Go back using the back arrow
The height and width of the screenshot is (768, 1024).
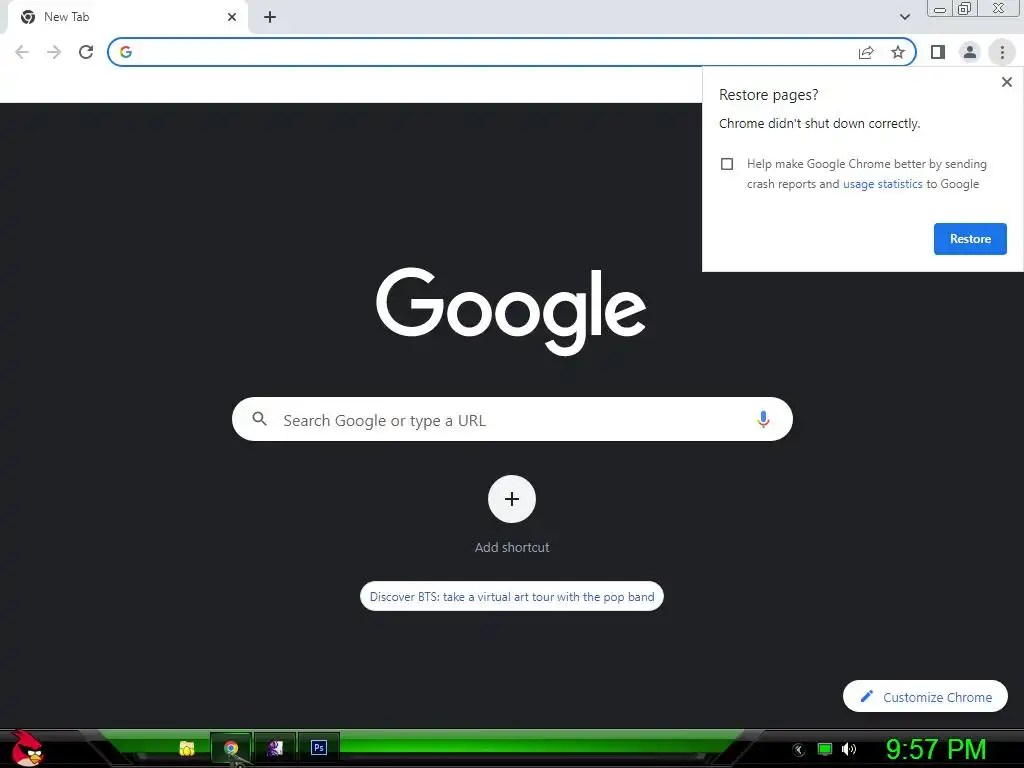click(22, 52)
